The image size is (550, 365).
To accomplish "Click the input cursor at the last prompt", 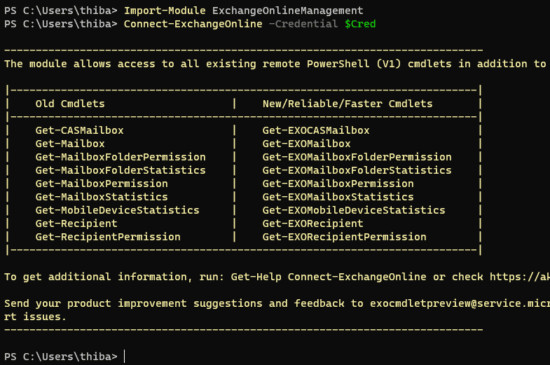I will click(x=125, y=357).
